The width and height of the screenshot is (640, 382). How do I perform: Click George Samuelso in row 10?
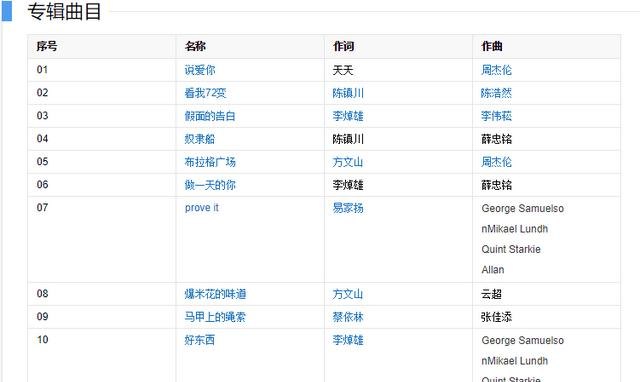tap(522, 340)
